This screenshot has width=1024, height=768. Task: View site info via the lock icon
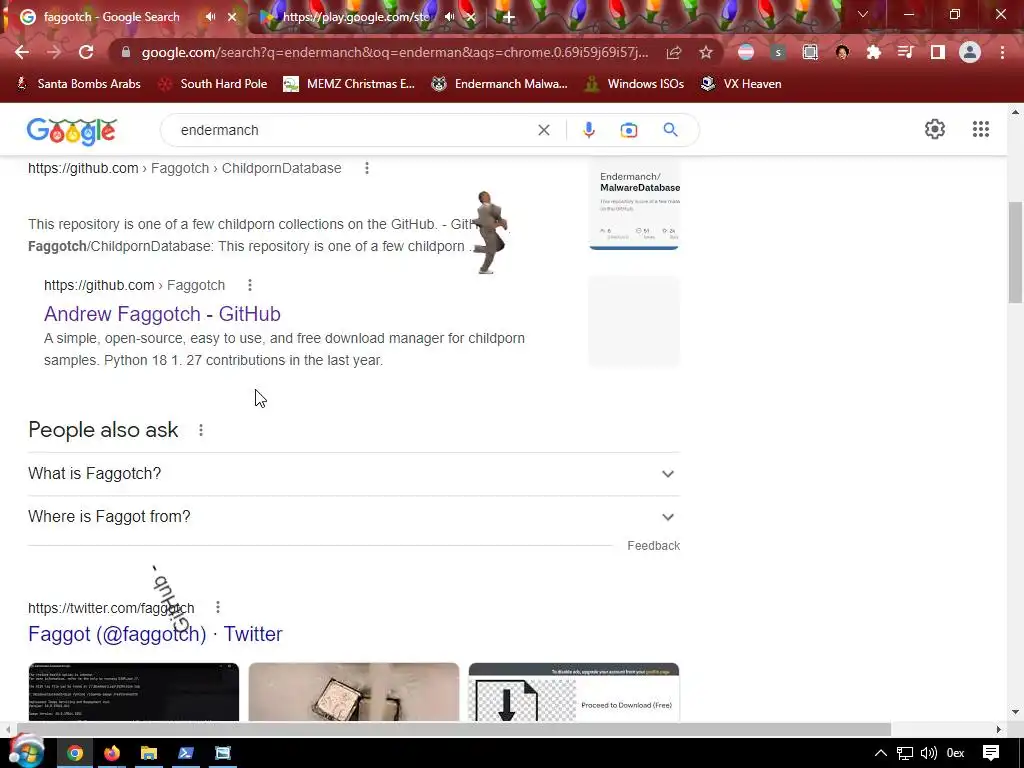coord(126,52)
